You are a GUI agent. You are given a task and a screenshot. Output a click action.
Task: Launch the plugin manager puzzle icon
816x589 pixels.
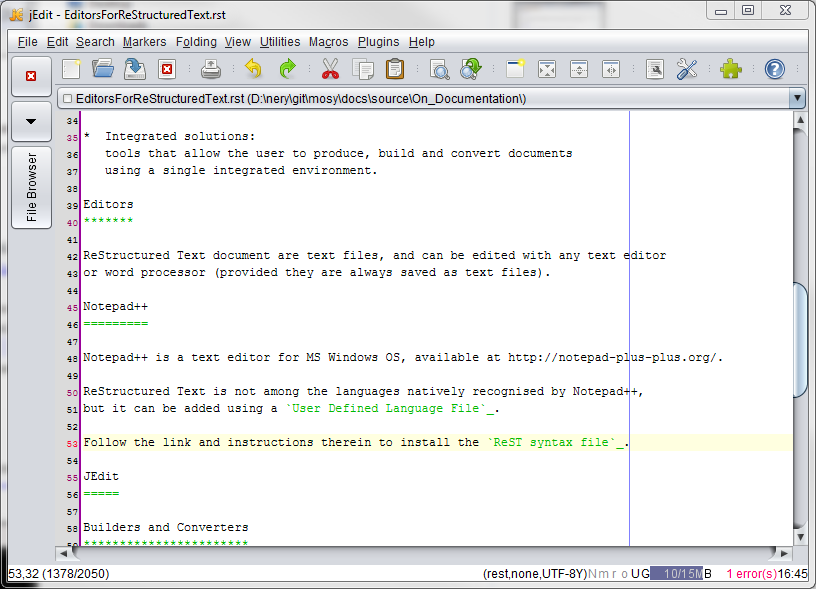(x=731, y=69)
